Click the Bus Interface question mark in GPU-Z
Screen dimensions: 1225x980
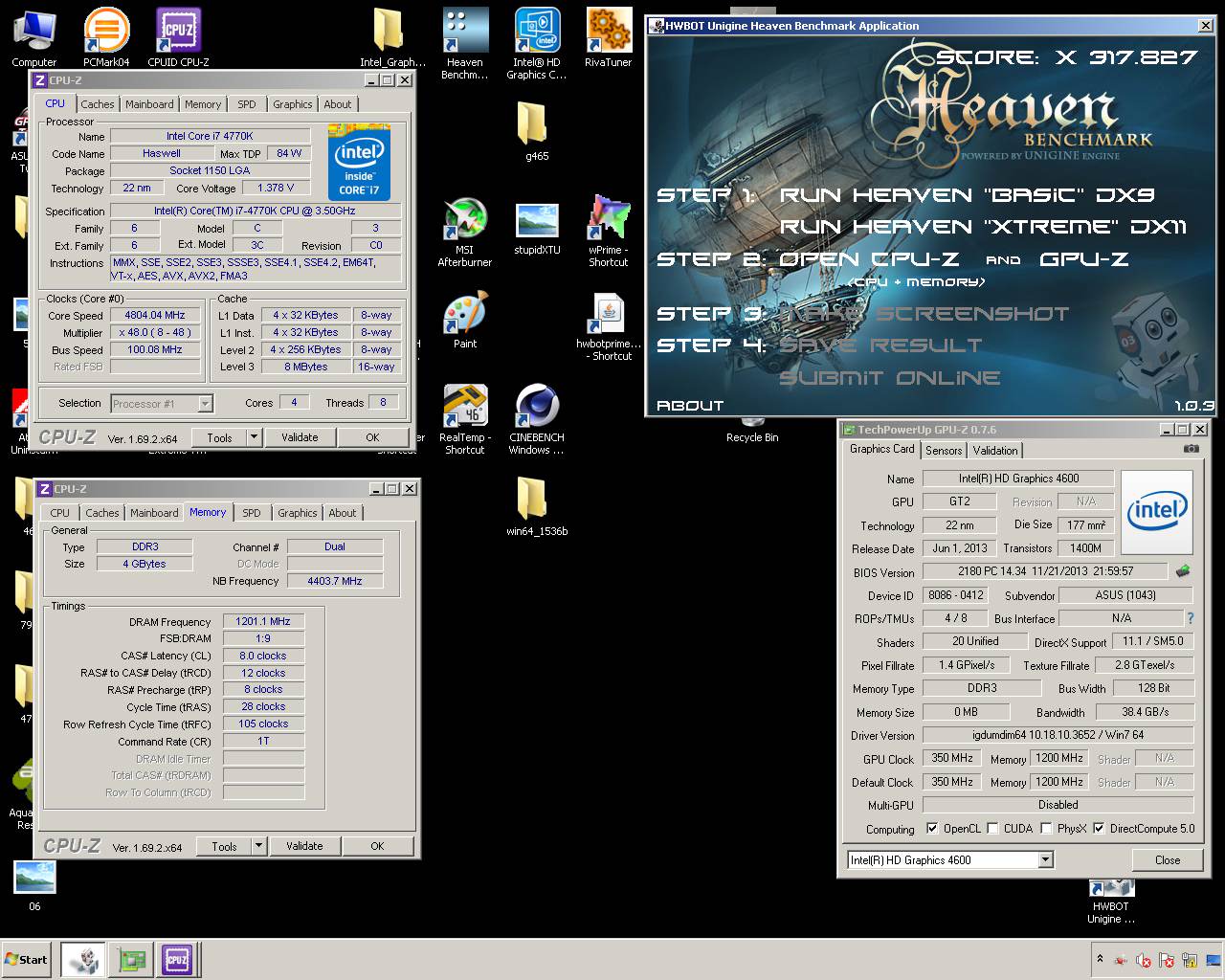click(1191, 618)
